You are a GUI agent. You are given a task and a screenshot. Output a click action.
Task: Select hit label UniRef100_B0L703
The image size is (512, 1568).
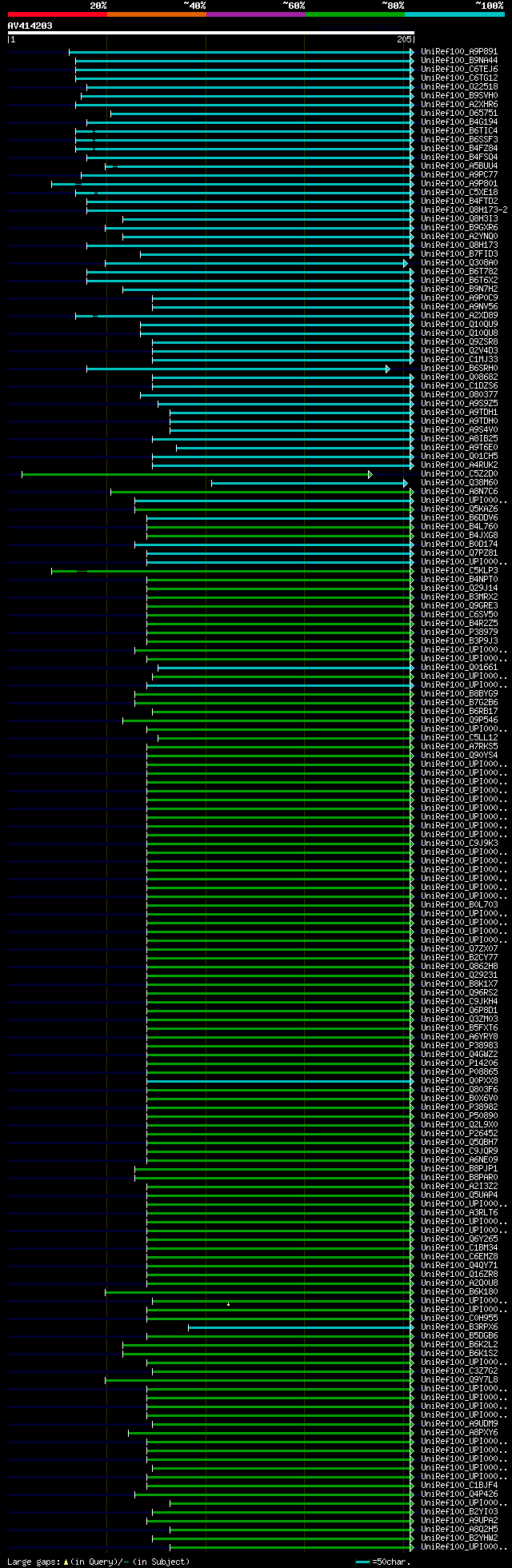coord(459,905)
